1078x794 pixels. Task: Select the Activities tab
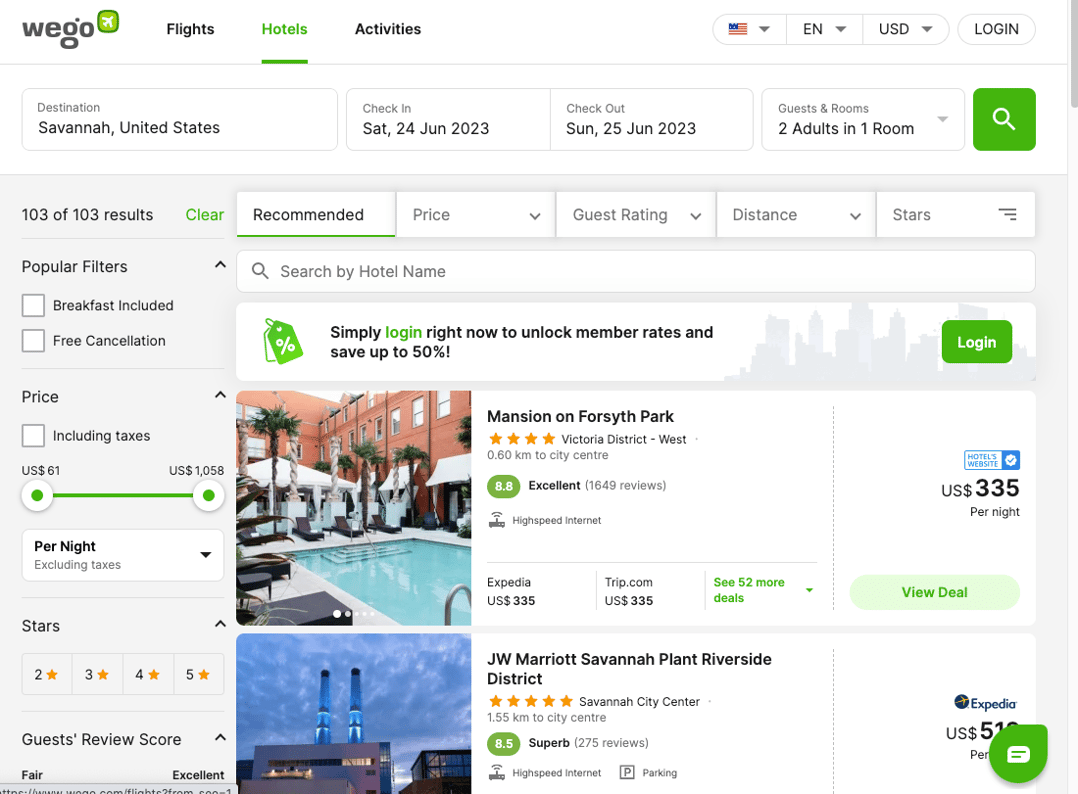(388, 29)
